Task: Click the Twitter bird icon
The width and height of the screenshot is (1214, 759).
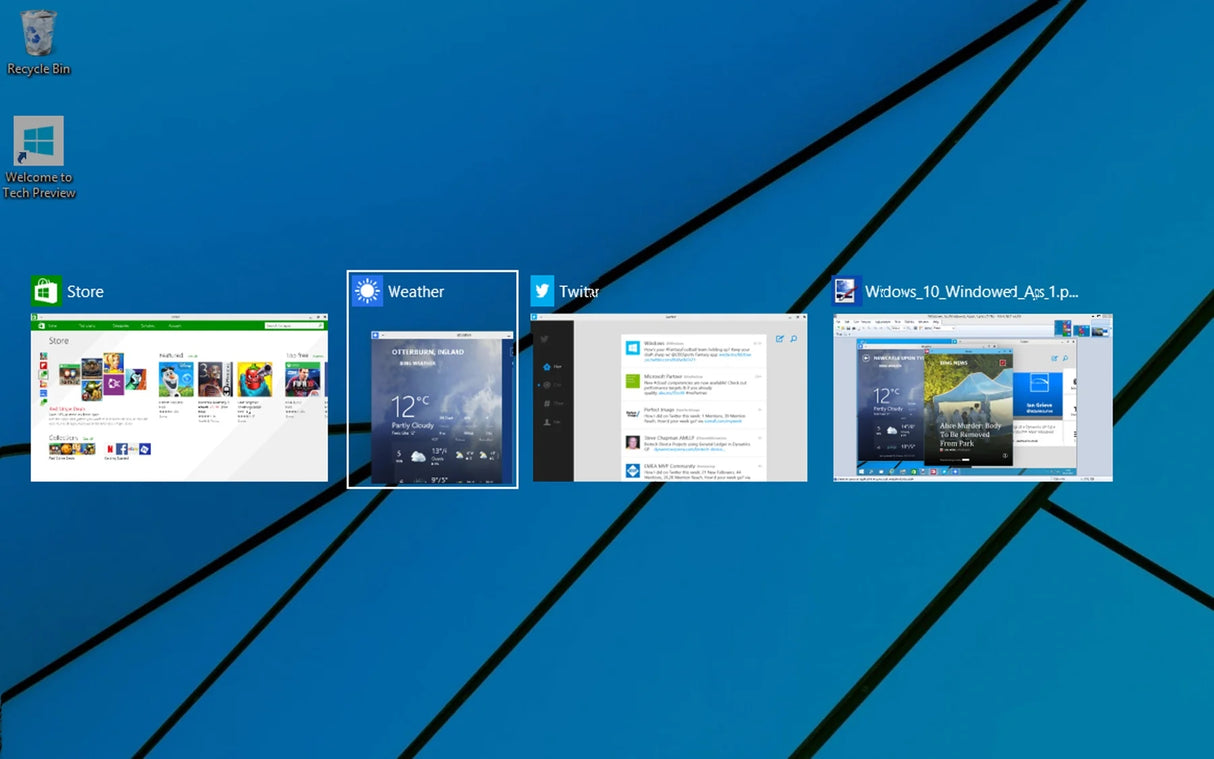Action: coord(542,290)
